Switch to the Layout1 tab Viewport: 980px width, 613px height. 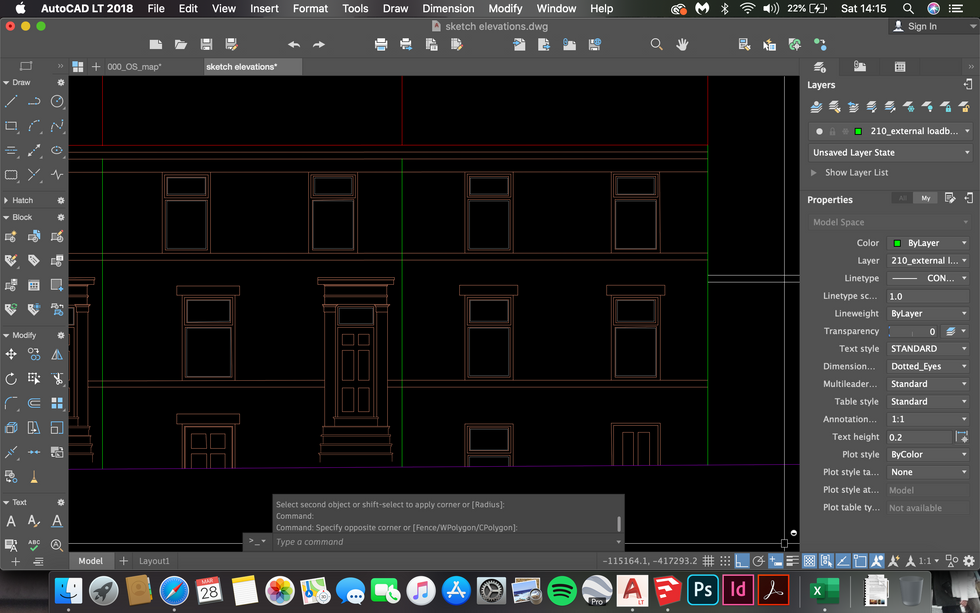click(x=154, y=561)
